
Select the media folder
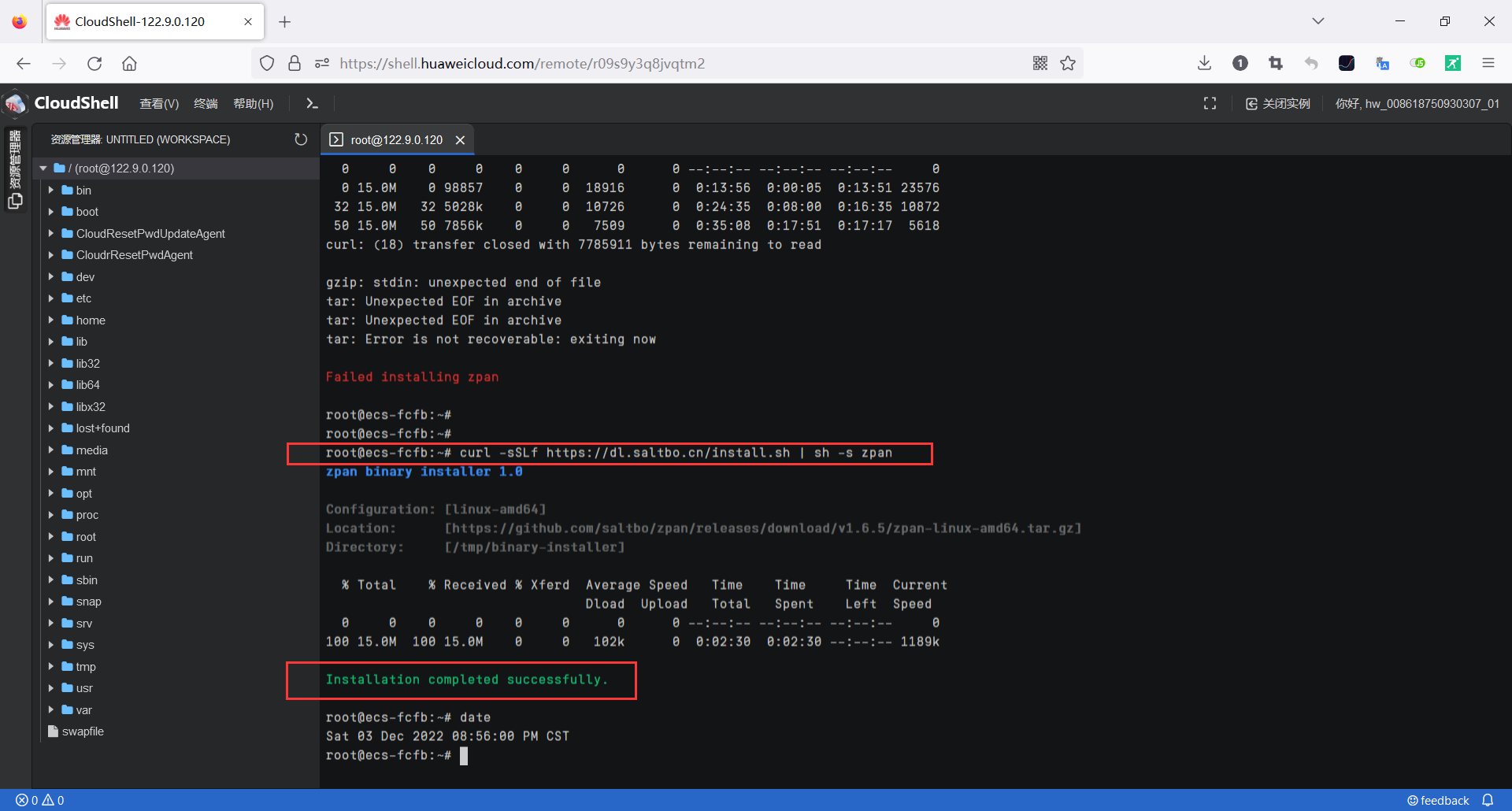coord(91,450)
